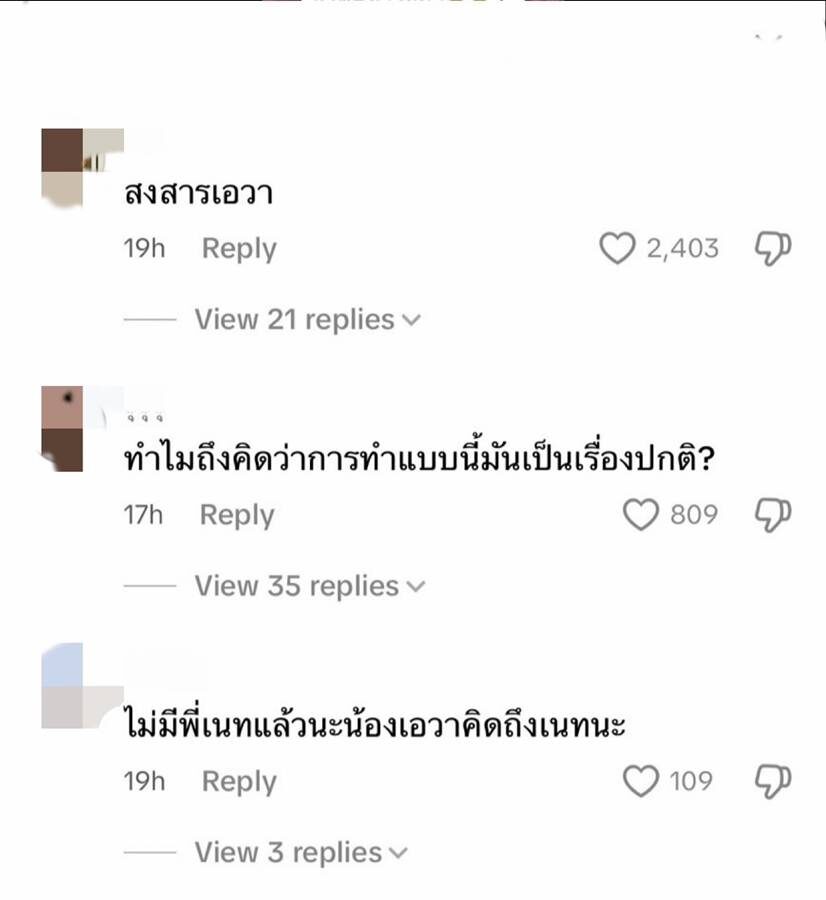Image resolution: width=826 pixels, height=900 pixels.
Task: Open first commenter's profile picture
Action: [62, 168]
